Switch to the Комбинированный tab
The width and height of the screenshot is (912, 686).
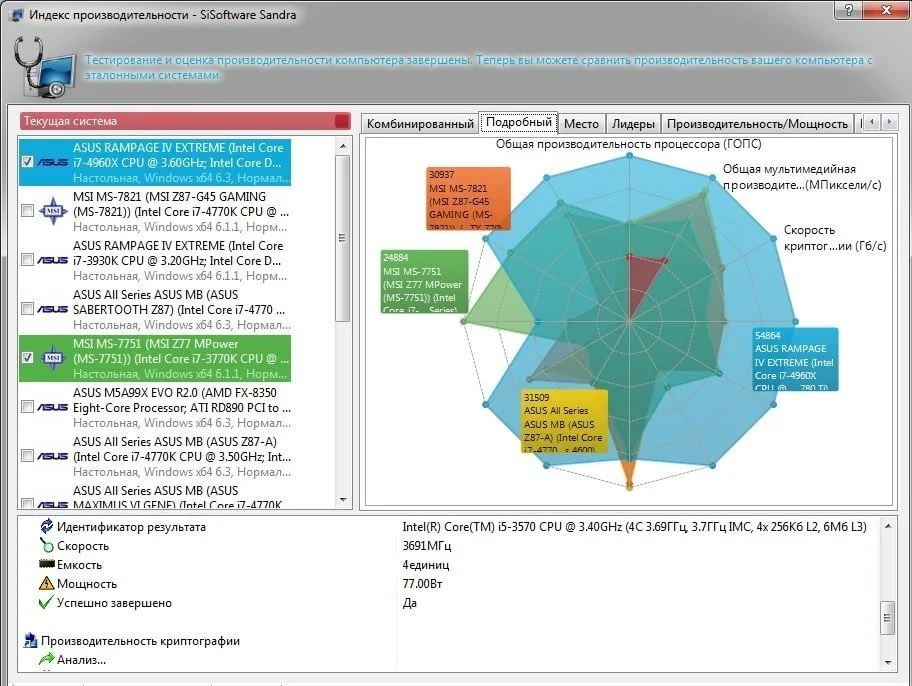[x=420, y=123]
